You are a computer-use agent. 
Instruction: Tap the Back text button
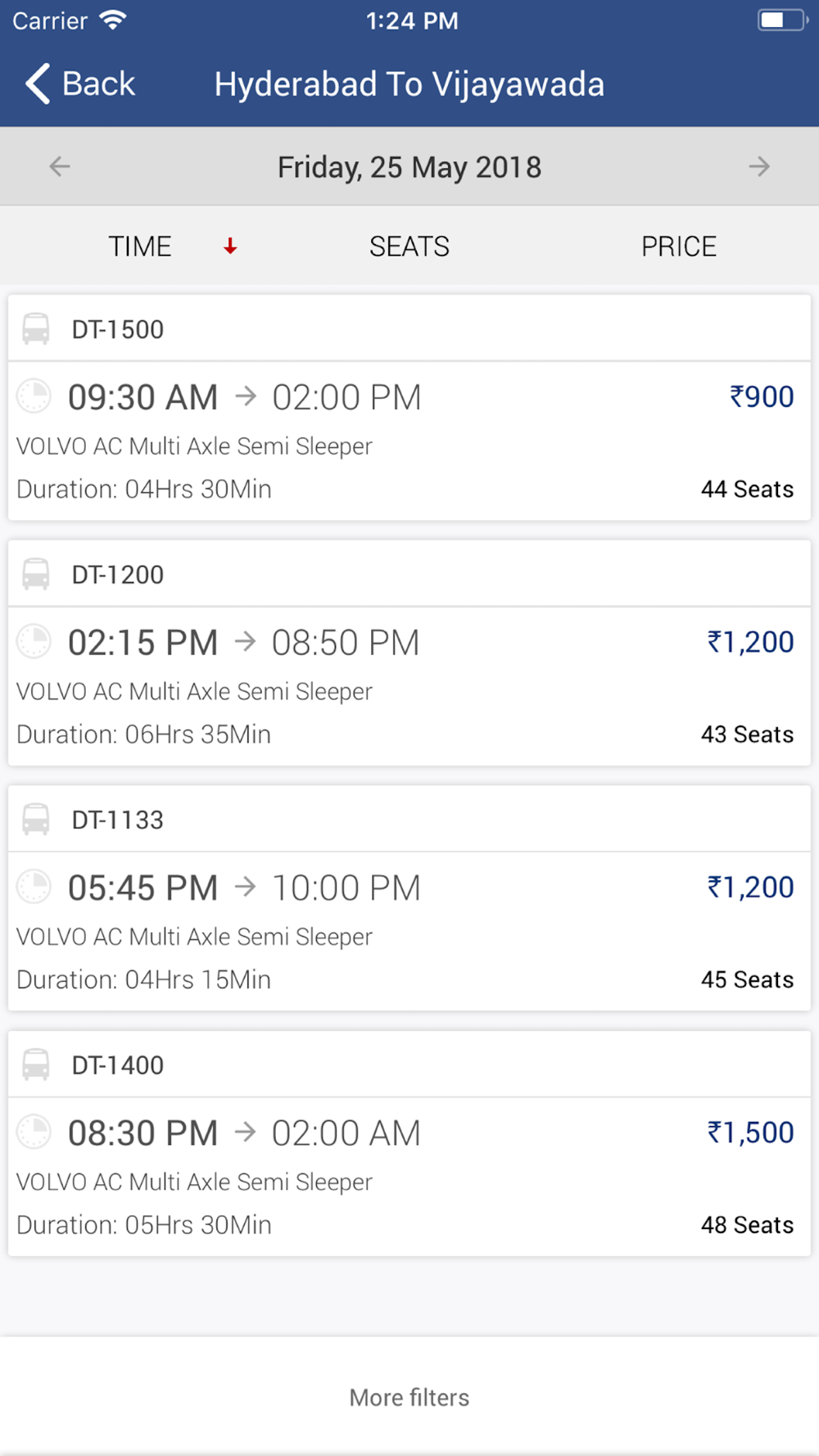point(98,84)
